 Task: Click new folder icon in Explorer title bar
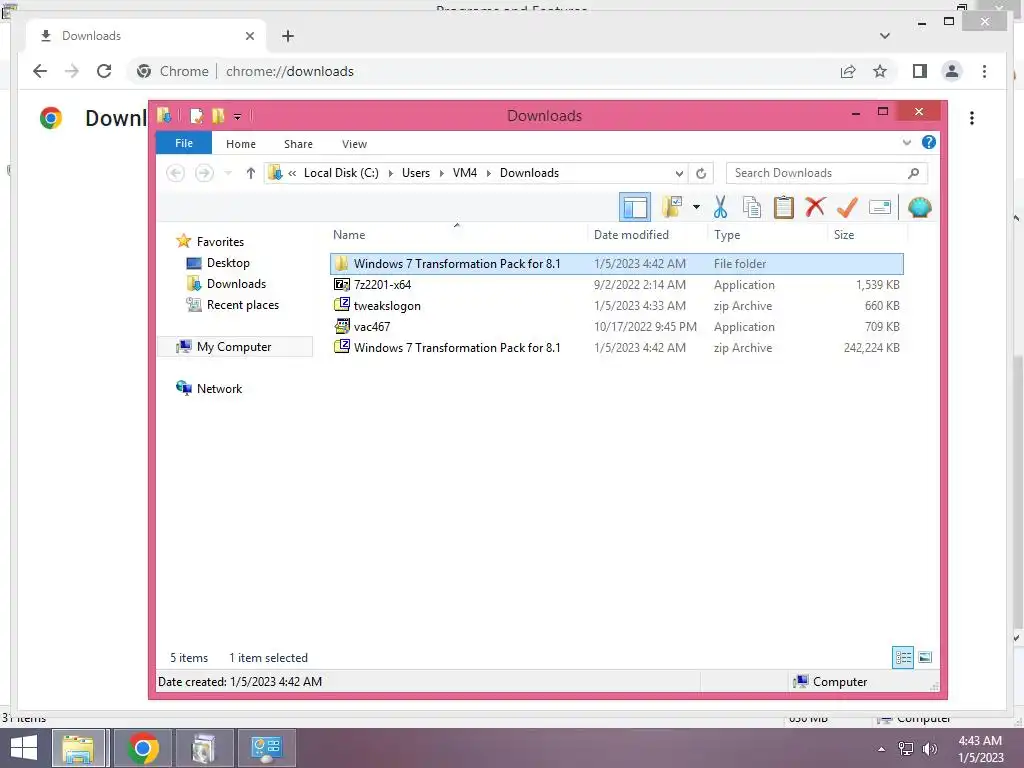coord(218,116)
